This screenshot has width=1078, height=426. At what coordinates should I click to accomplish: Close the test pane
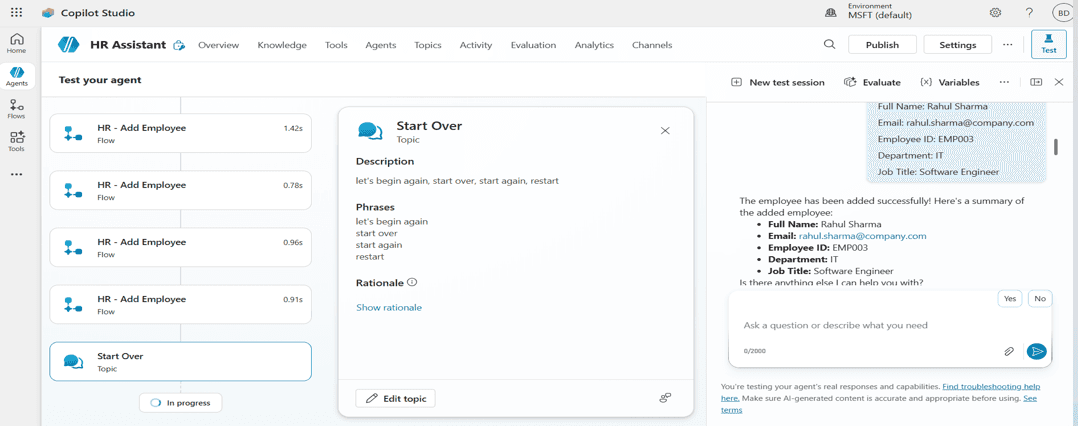[1059, 82]
